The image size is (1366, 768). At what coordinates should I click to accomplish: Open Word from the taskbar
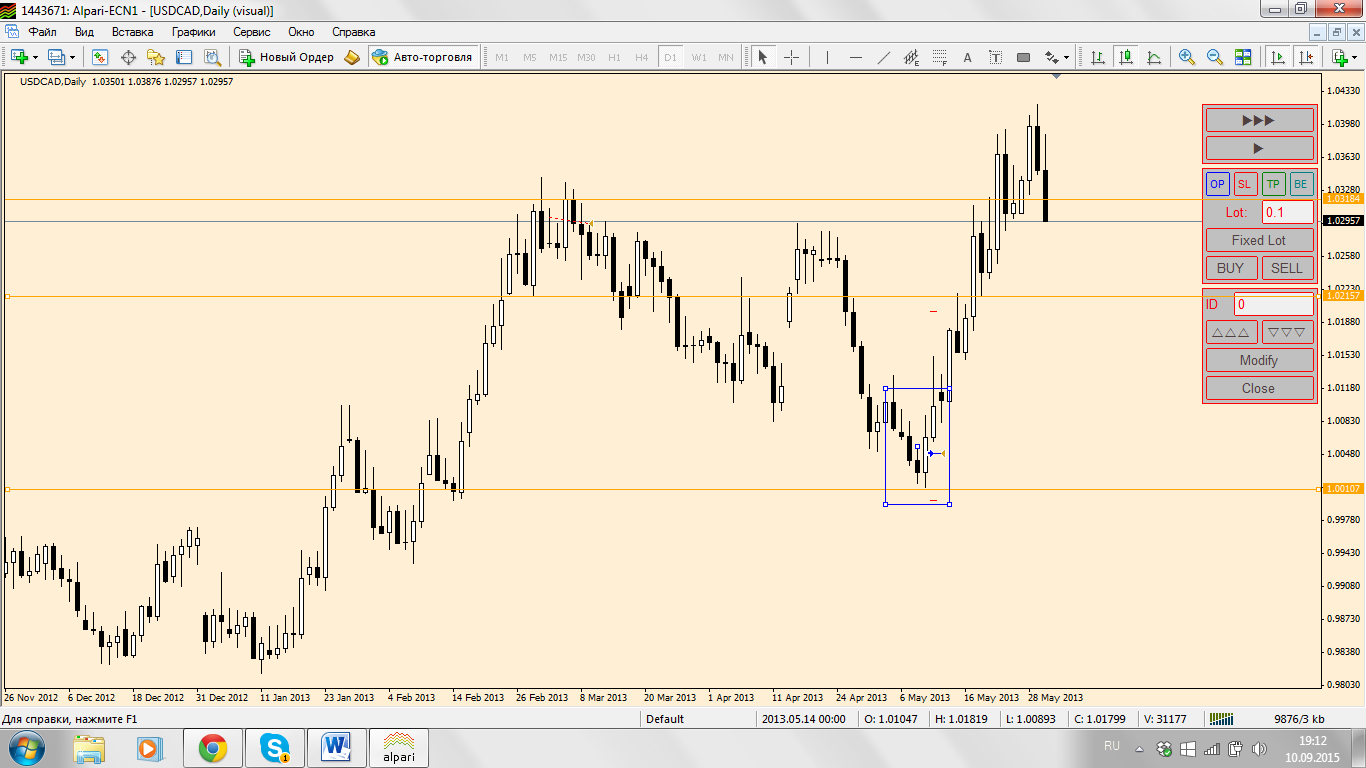tap(336, 747)
